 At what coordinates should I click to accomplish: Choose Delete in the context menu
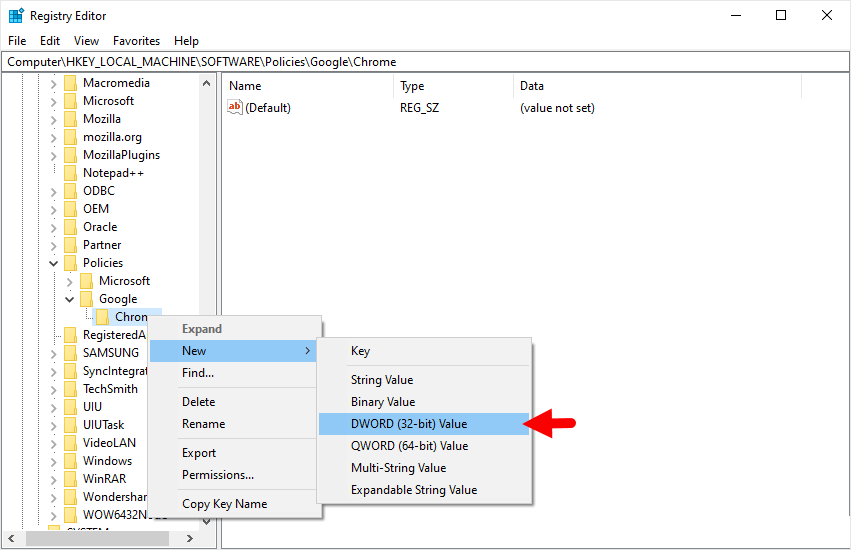coord(233,402)
